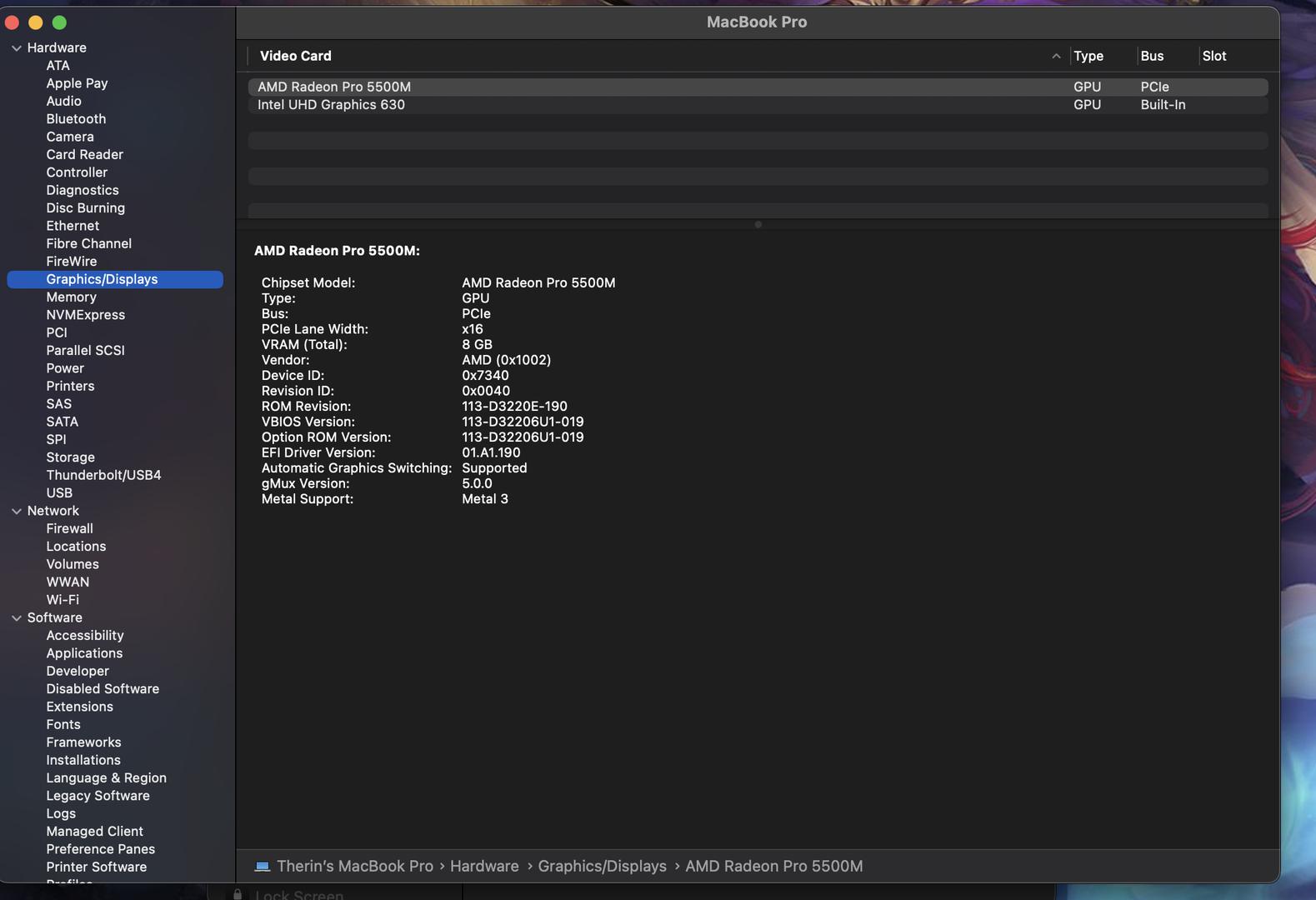Open Therin's MacBook Pro in path bar
Viewport: 1316px width, 900px height.
click(x=355, y=866)
